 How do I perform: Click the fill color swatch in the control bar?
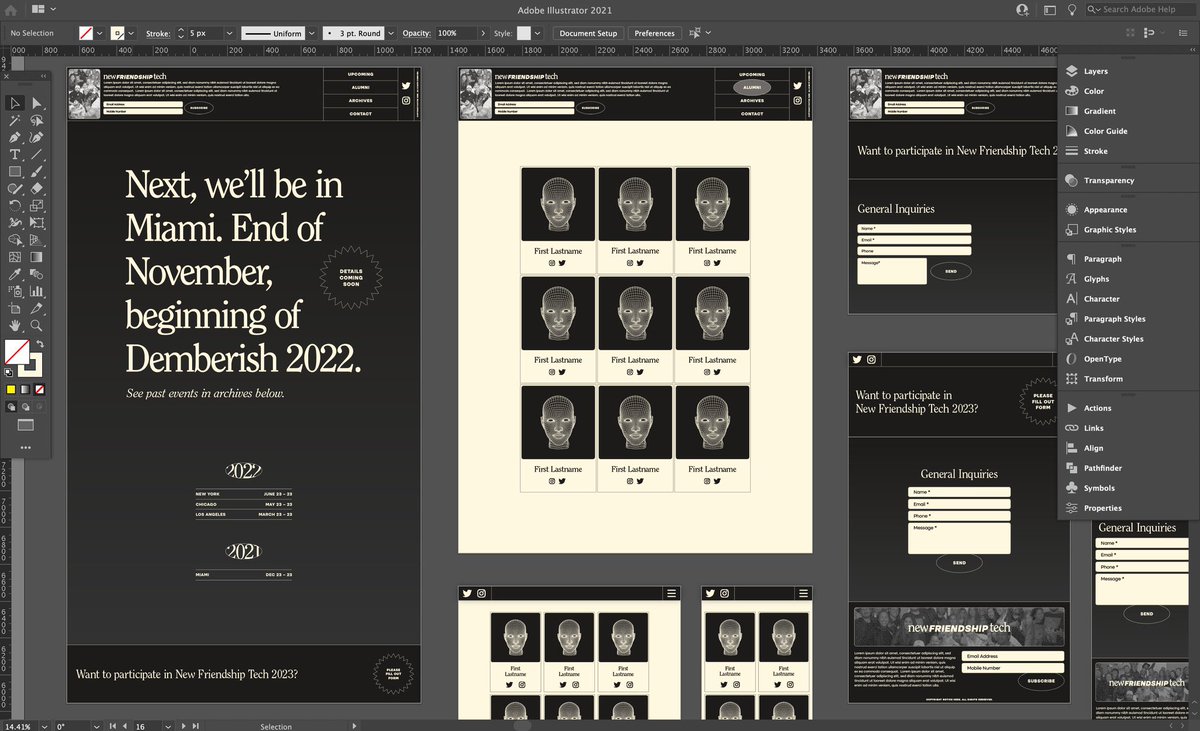pyautogui.click(x=87, y=33)
